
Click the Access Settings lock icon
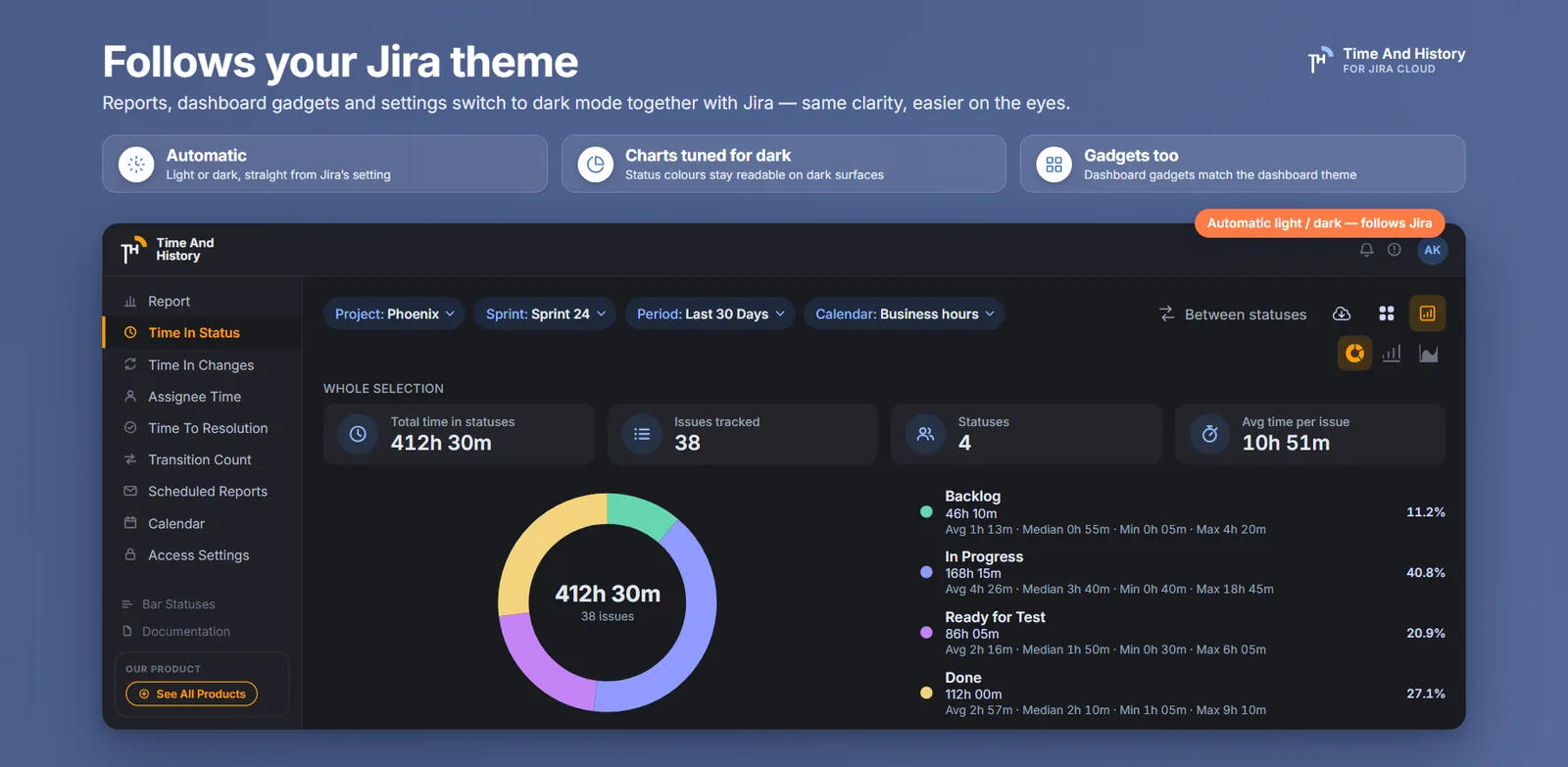130,554
